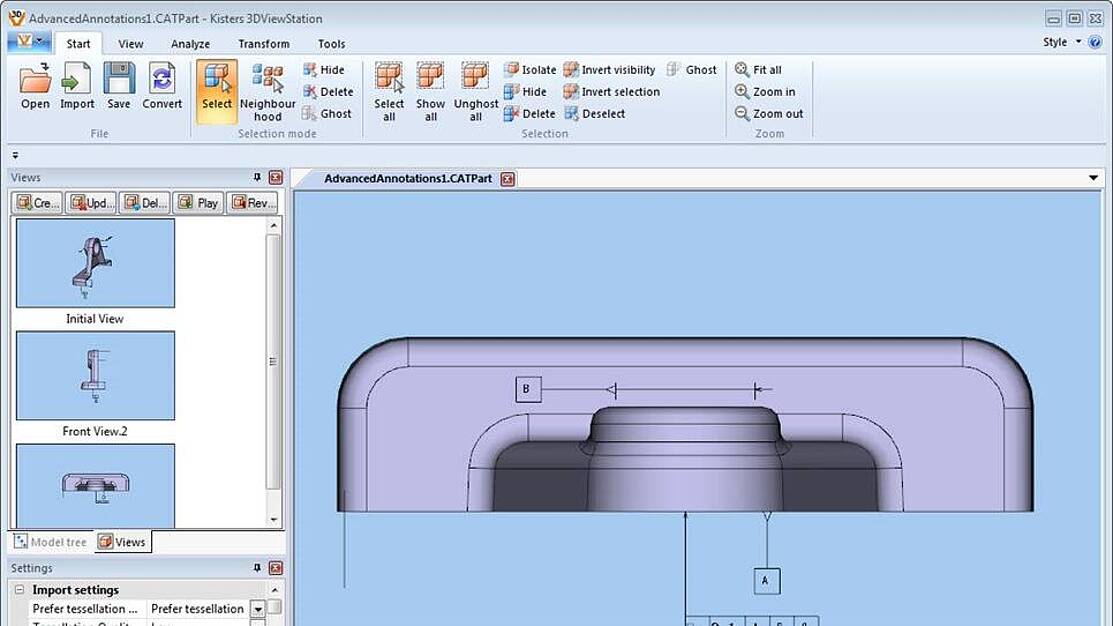Close the Settings panel
This screenshot has height=626, width=1113.
click(275, 568)
